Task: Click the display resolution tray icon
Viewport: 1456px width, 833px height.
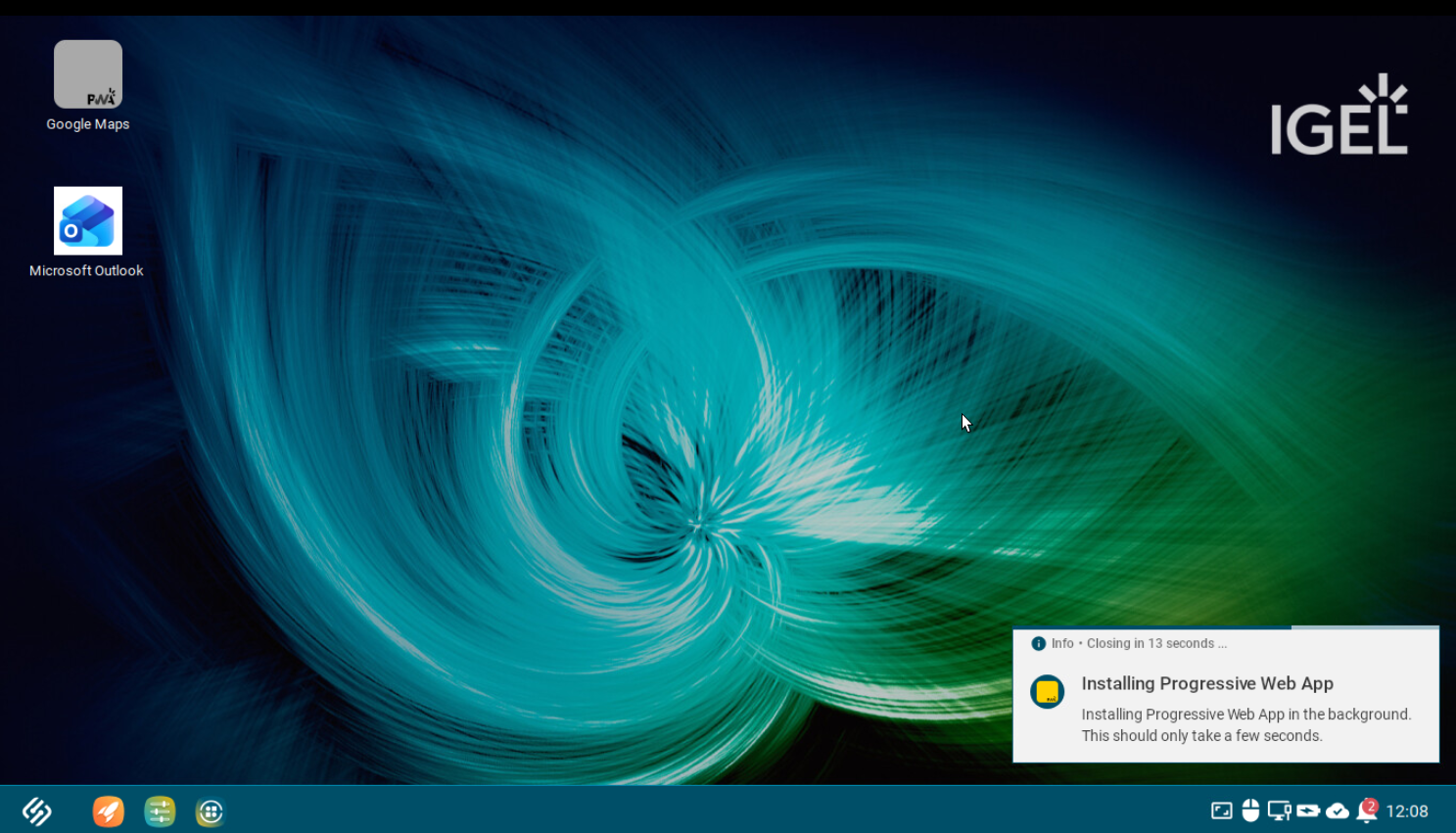Action: pos(1220,810)
